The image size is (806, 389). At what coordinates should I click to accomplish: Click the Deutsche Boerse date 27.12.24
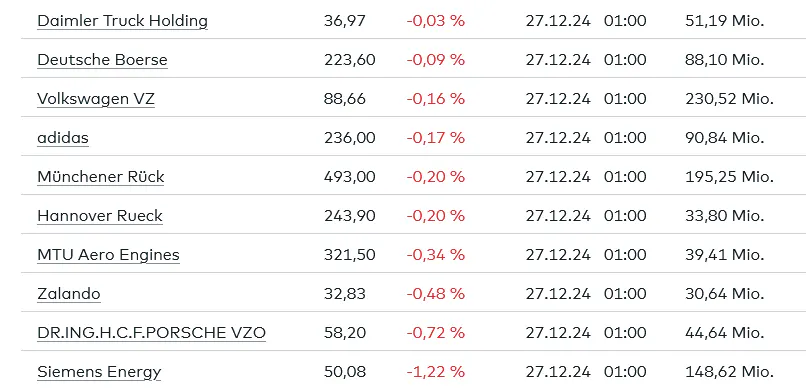coord(558,60)
